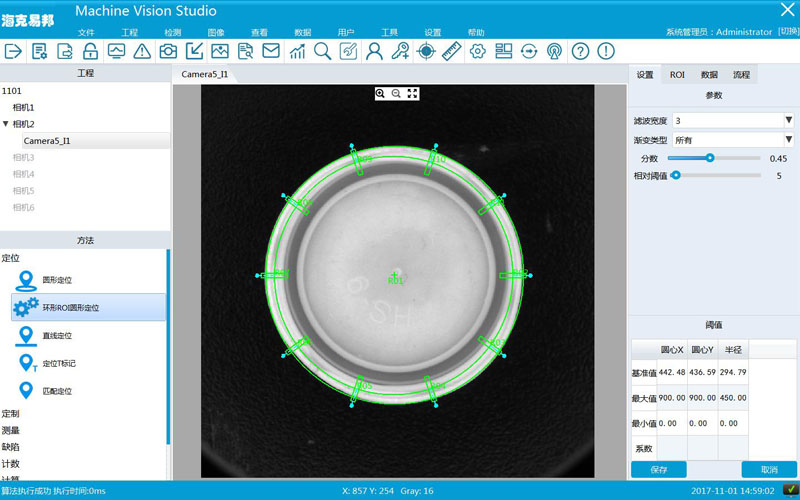The image size is (800, 500).
Task: Collapse the 相机2 tree node
Action: pyautogui.click(x=6, y=124)
